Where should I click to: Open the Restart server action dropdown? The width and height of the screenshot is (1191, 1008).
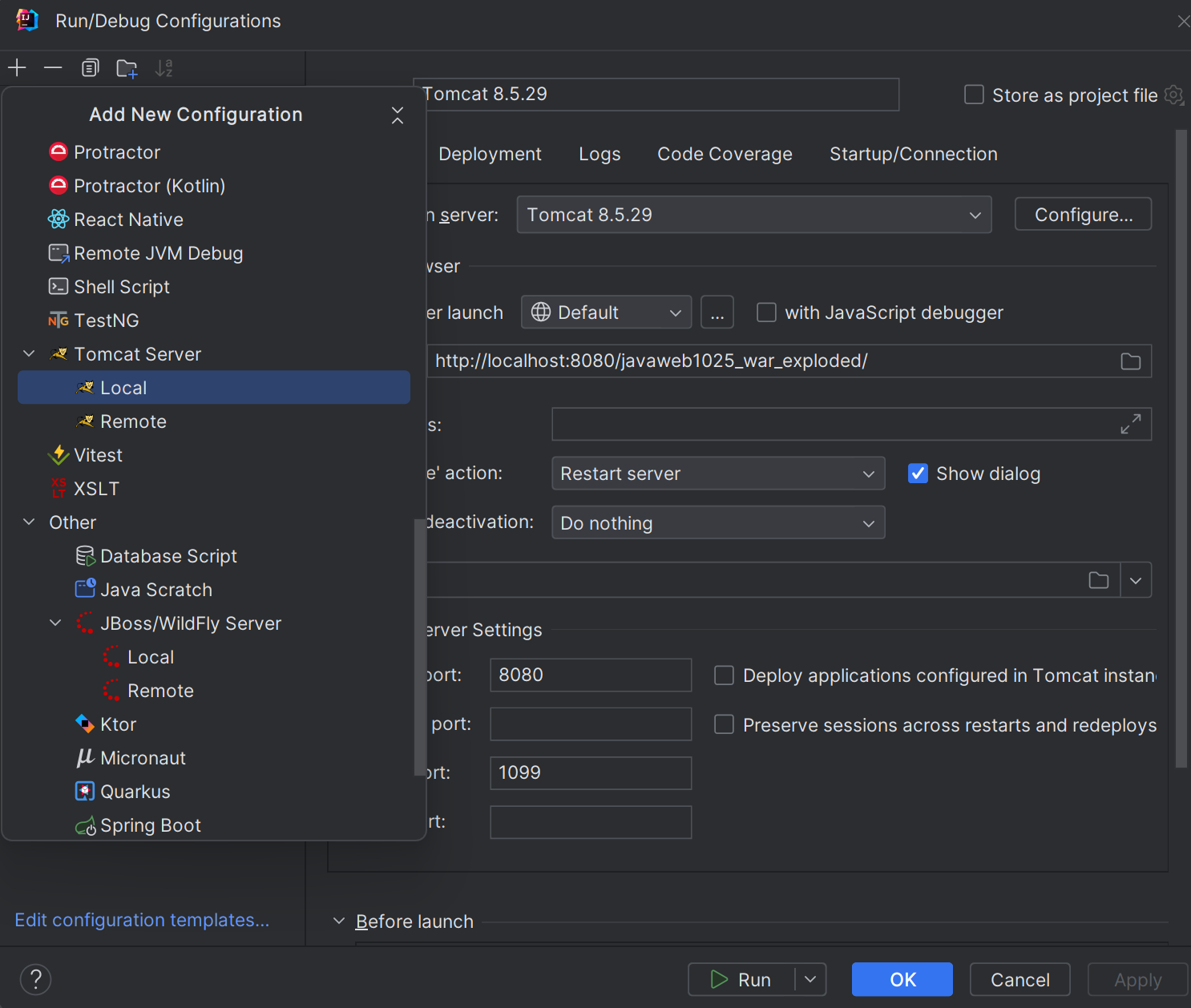(718, 474)
